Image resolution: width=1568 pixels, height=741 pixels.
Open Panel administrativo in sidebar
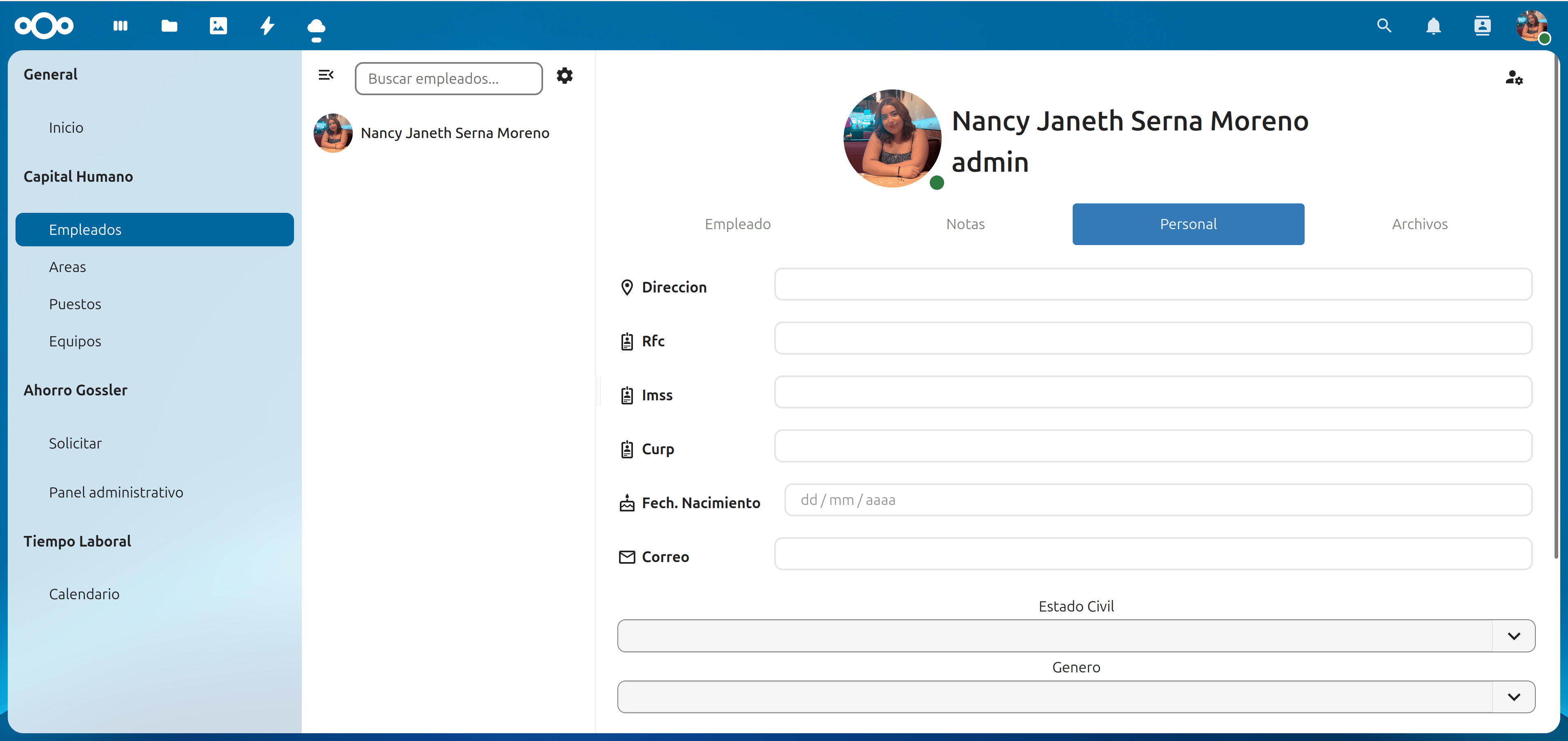coord(116,492)
